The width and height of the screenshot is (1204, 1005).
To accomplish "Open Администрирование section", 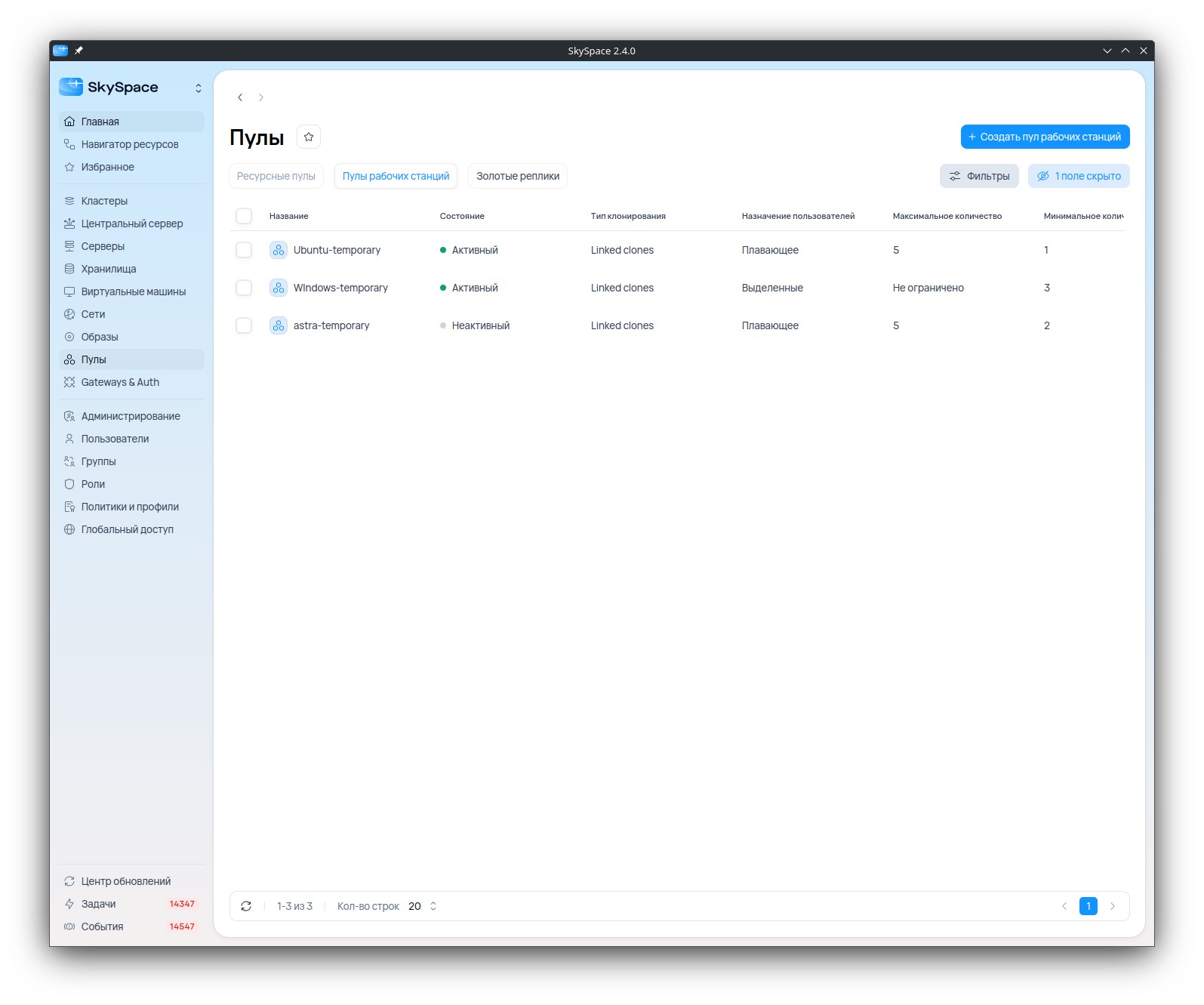I will pos(131,416).
